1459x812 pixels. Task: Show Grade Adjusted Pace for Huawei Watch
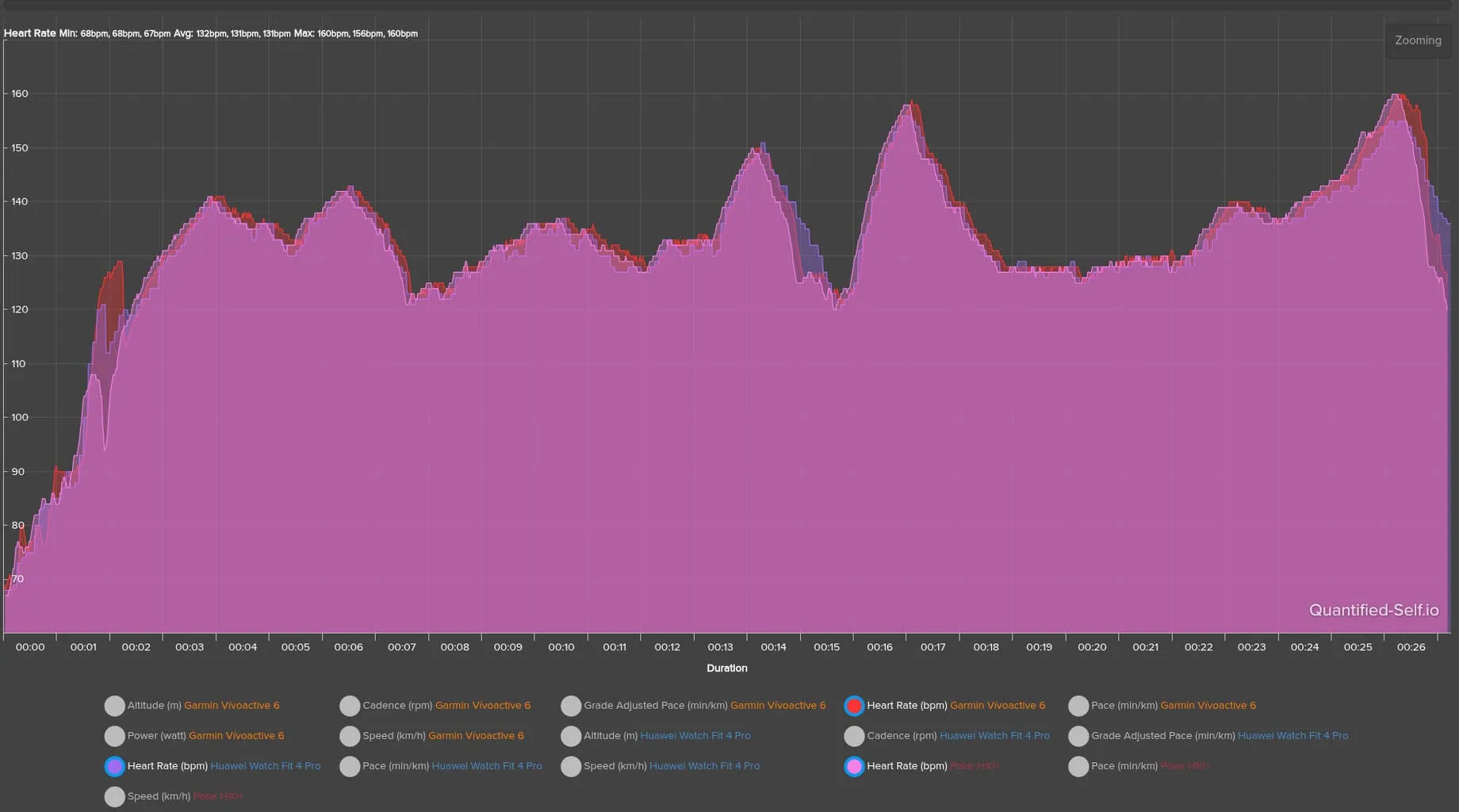click(1078, 736)
